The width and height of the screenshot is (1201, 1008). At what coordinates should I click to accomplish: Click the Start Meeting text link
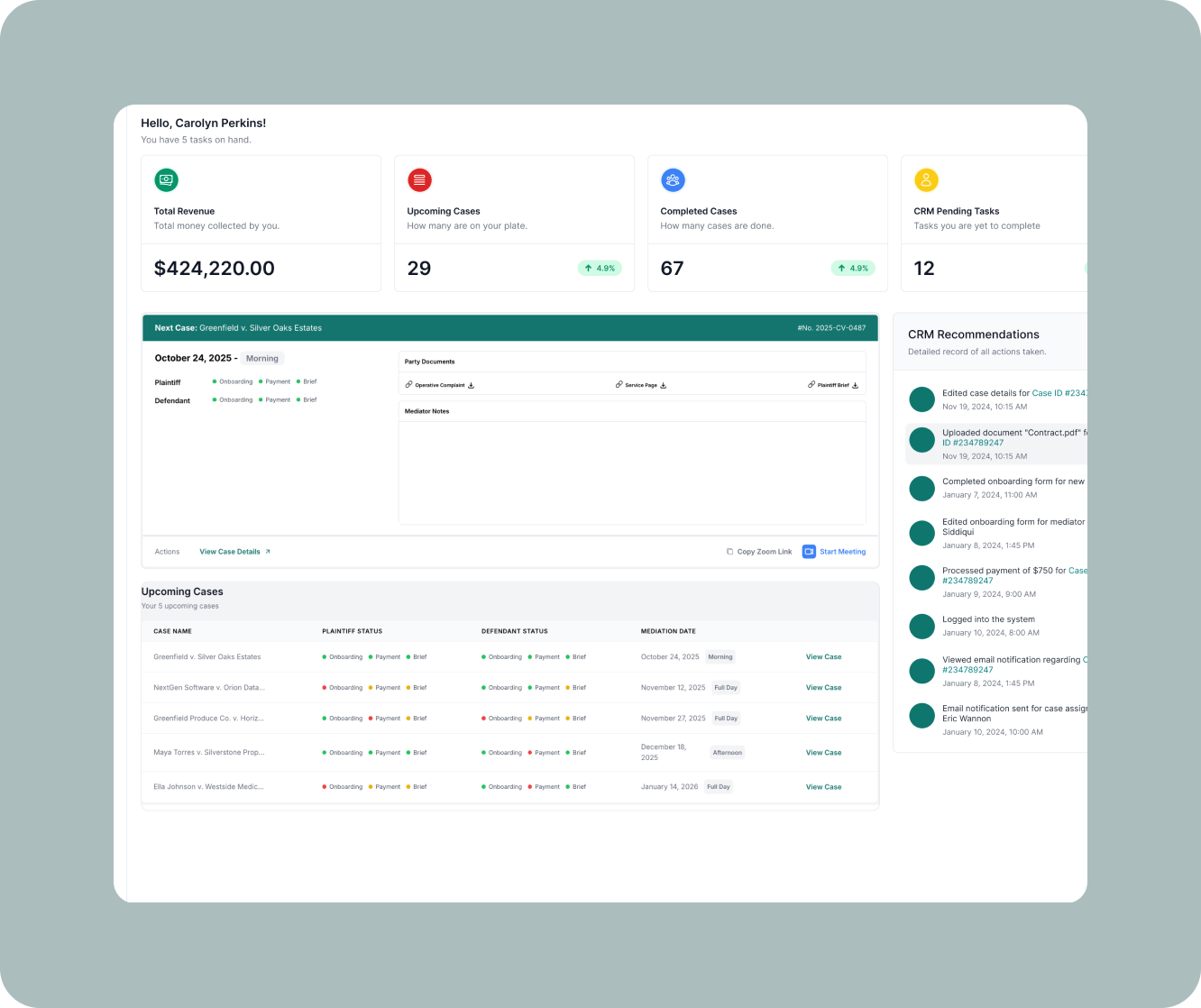[842, 552]
